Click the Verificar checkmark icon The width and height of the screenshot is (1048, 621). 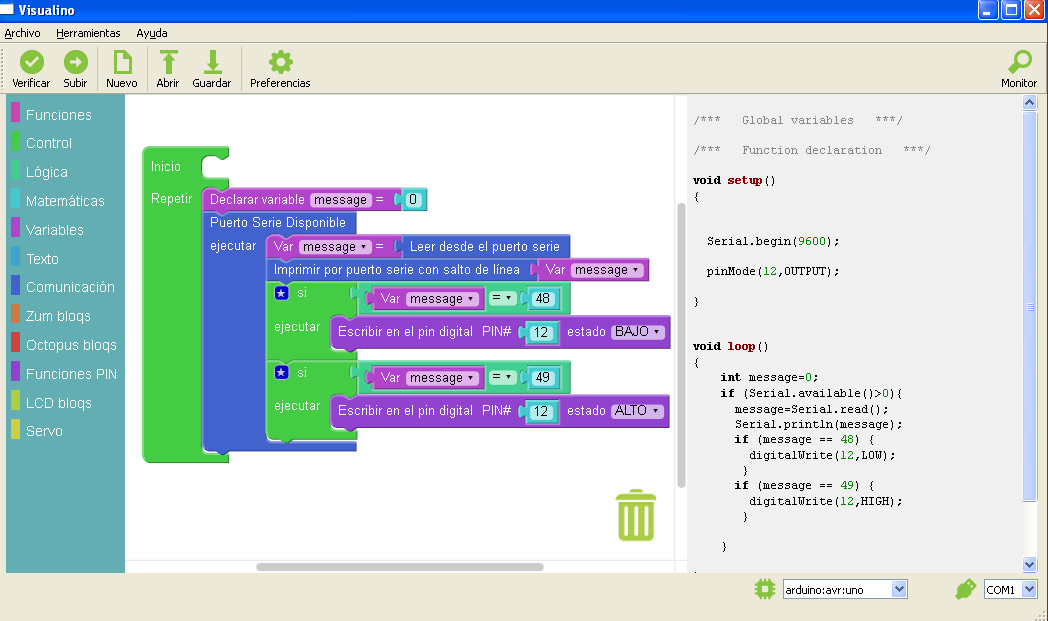31,62
